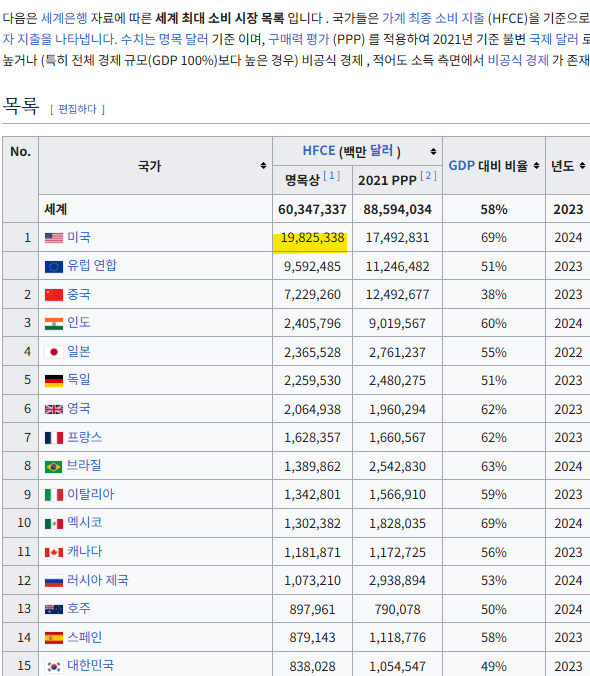Click the India flag icon
590x676 pixels.
pyautogui.click(x=54, y=324)
